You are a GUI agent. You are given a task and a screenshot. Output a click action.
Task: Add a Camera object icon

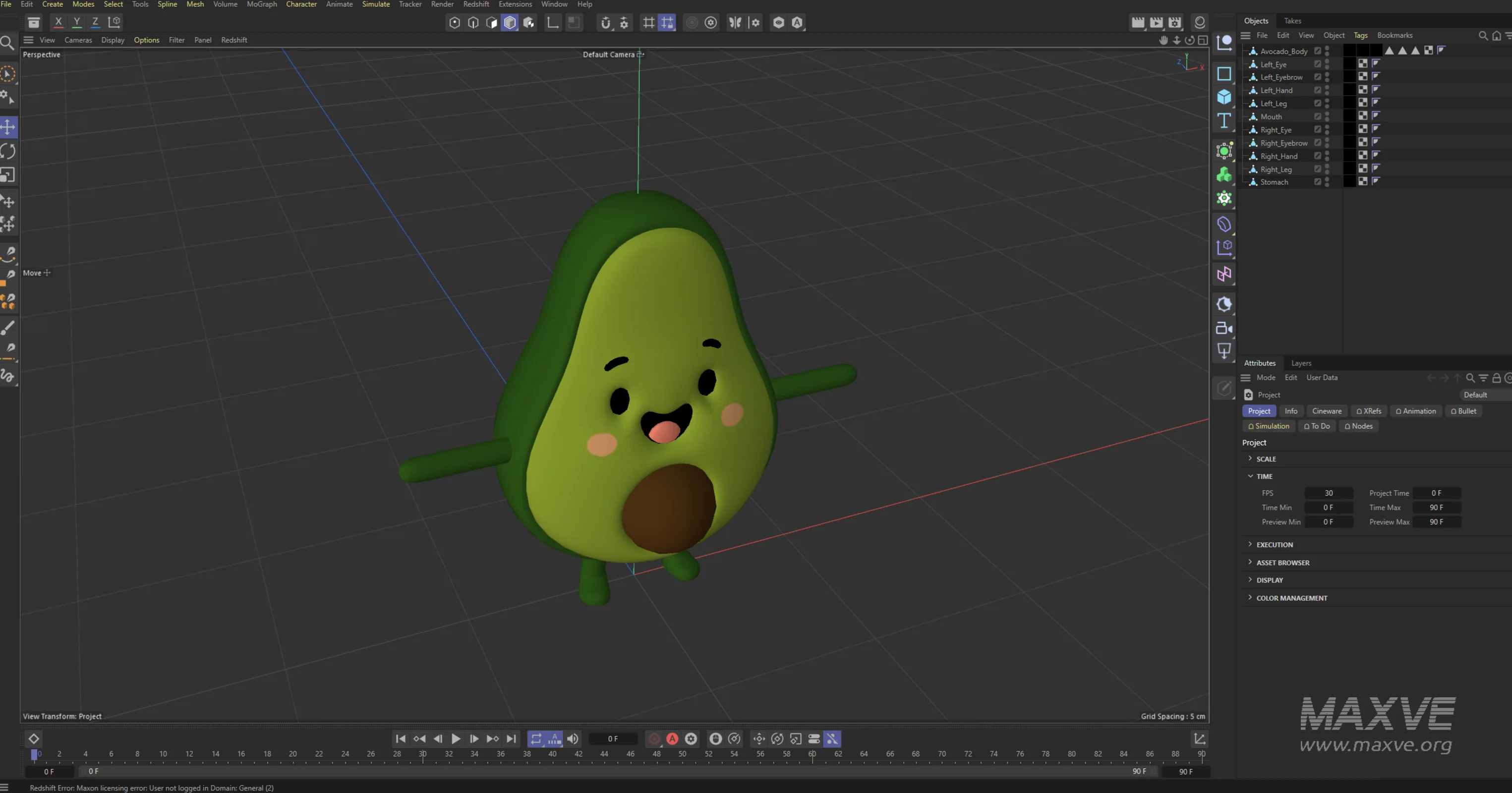tap(1224, 328)
